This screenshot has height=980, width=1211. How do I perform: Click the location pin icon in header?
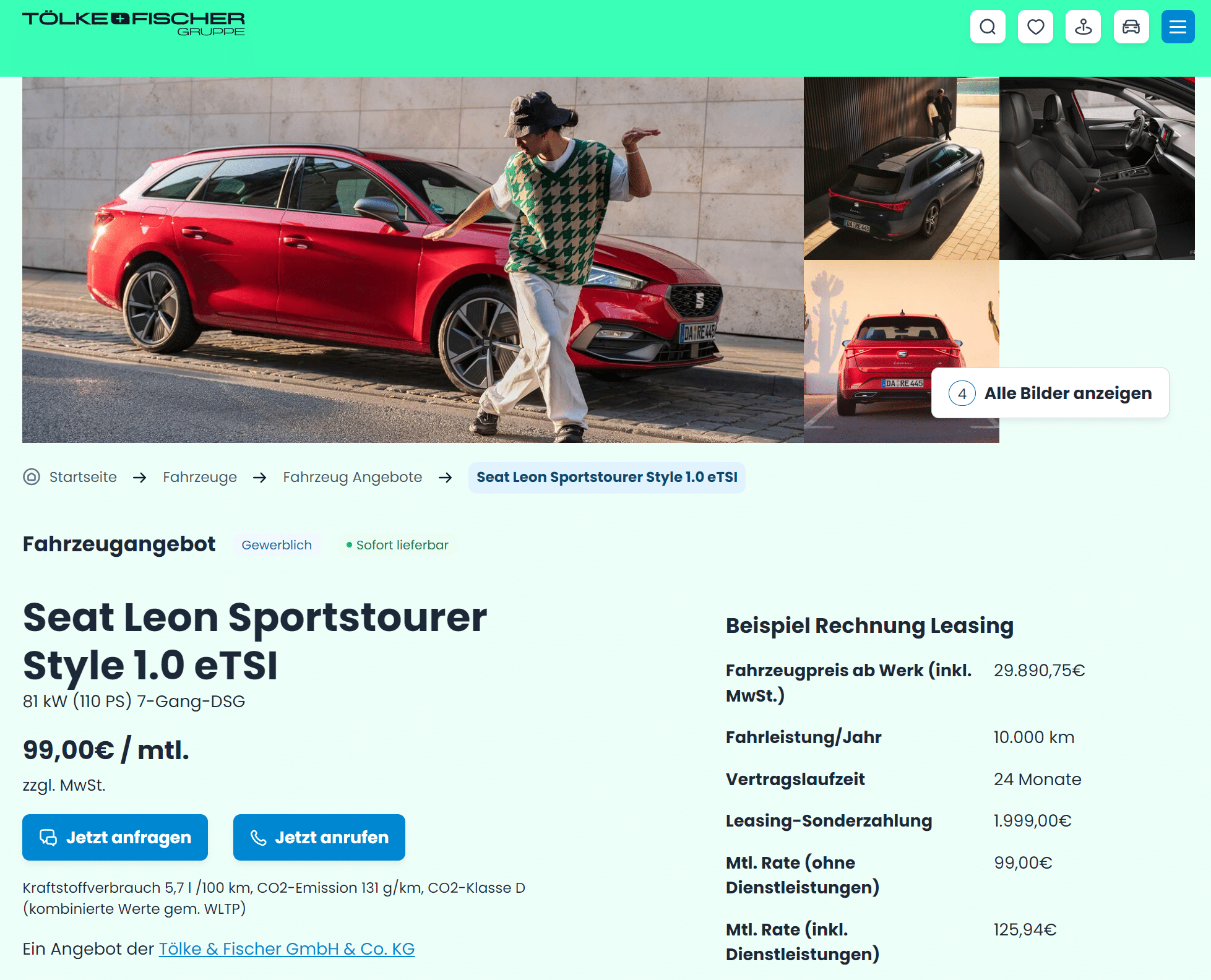click(1083, 27)
